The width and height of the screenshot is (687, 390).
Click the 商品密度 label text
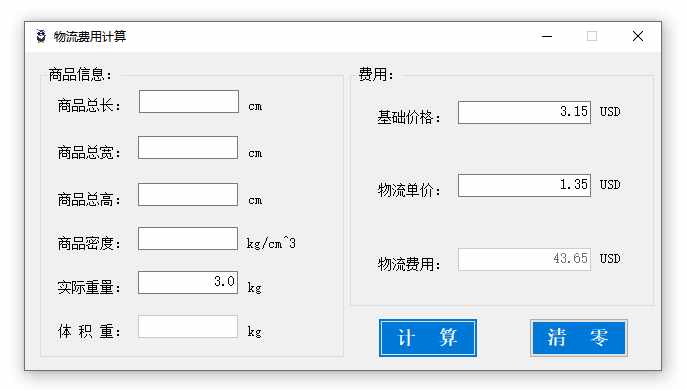[89, 243]
